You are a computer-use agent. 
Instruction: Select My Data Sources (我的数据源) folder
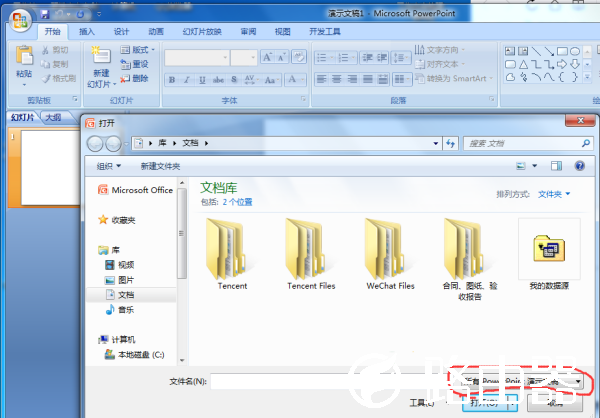(x=549, y=254)
